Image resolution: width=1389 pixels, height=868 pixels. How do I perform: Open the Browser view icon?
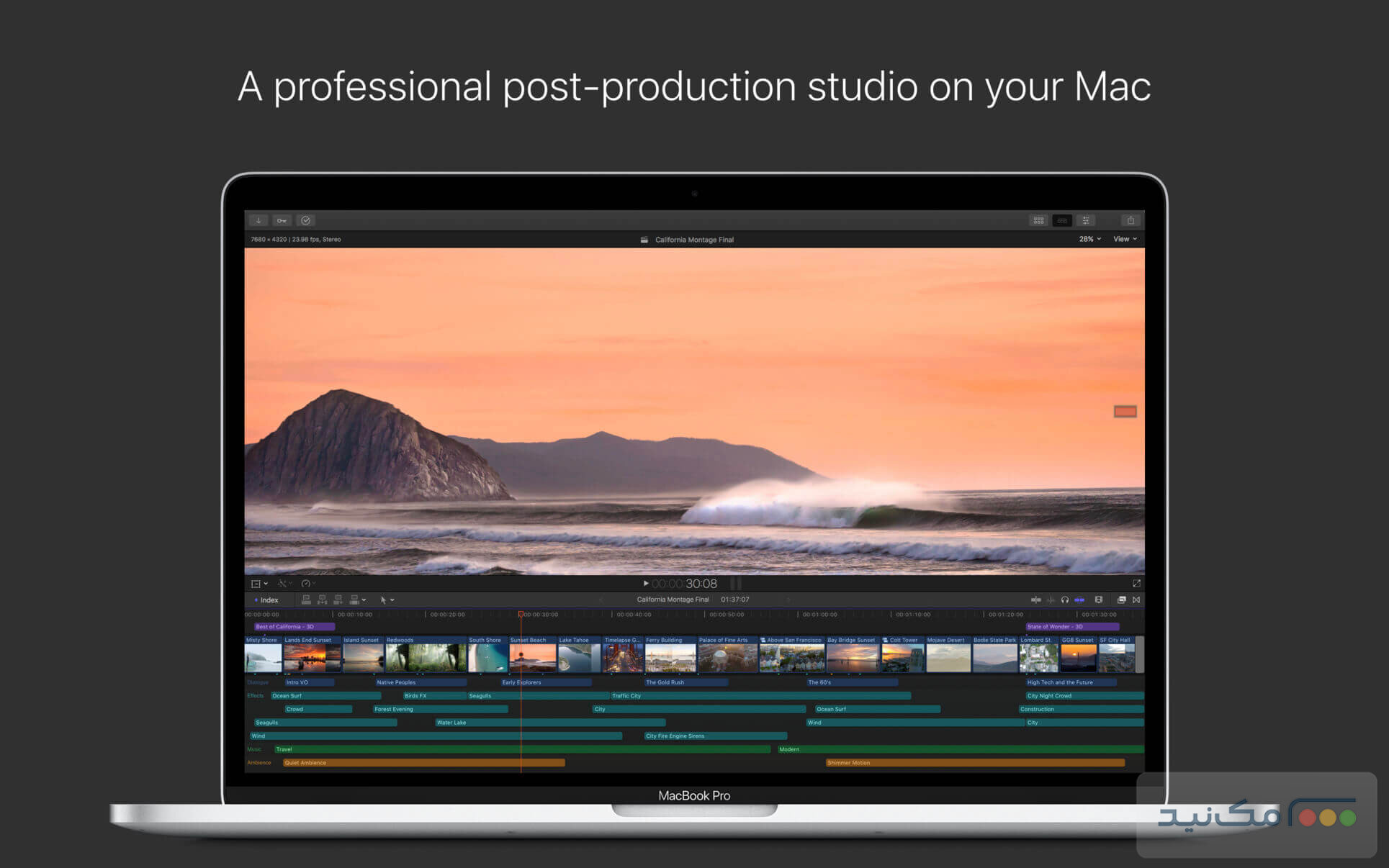1038,220
